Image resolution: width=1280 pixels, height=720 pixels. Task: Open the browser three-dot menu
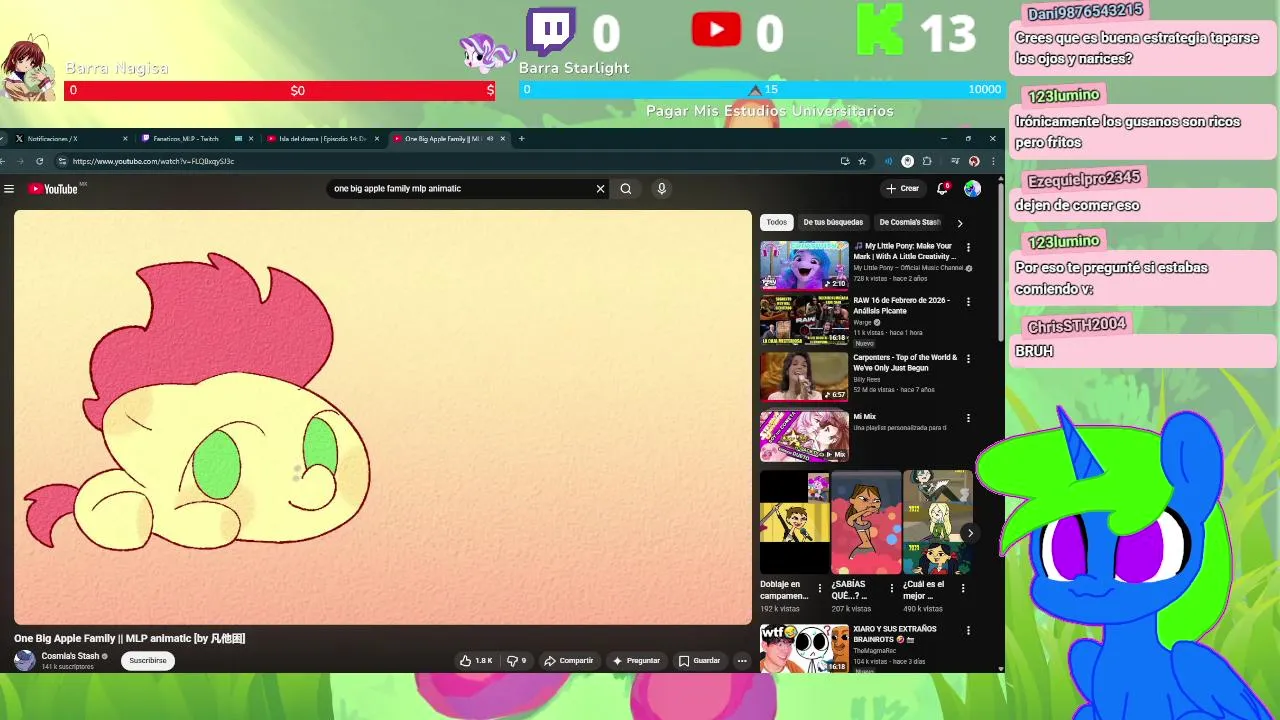point(993,161)
